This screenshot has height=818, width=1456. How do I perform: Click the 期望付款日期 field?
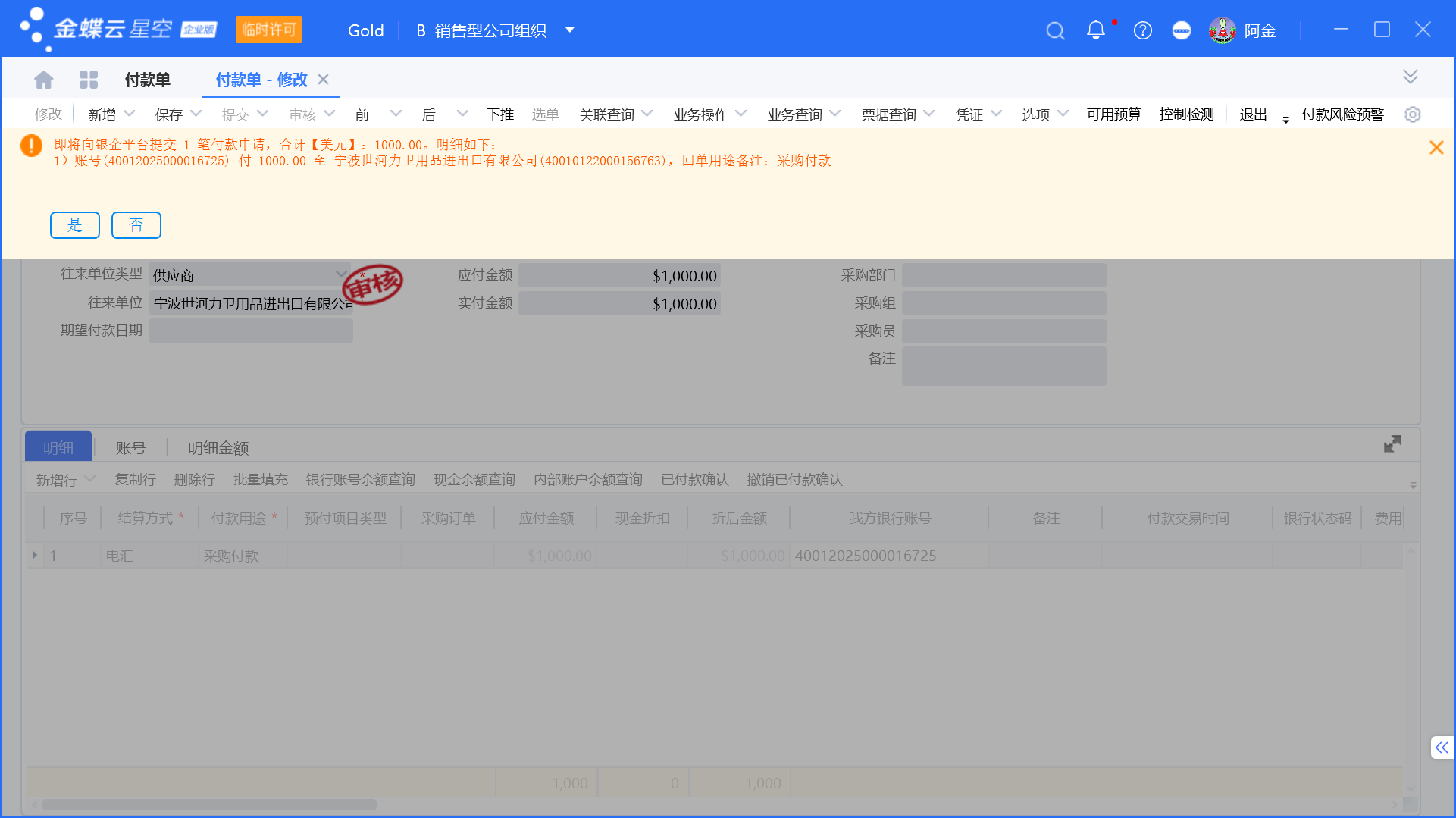click(x=251, y=331)
